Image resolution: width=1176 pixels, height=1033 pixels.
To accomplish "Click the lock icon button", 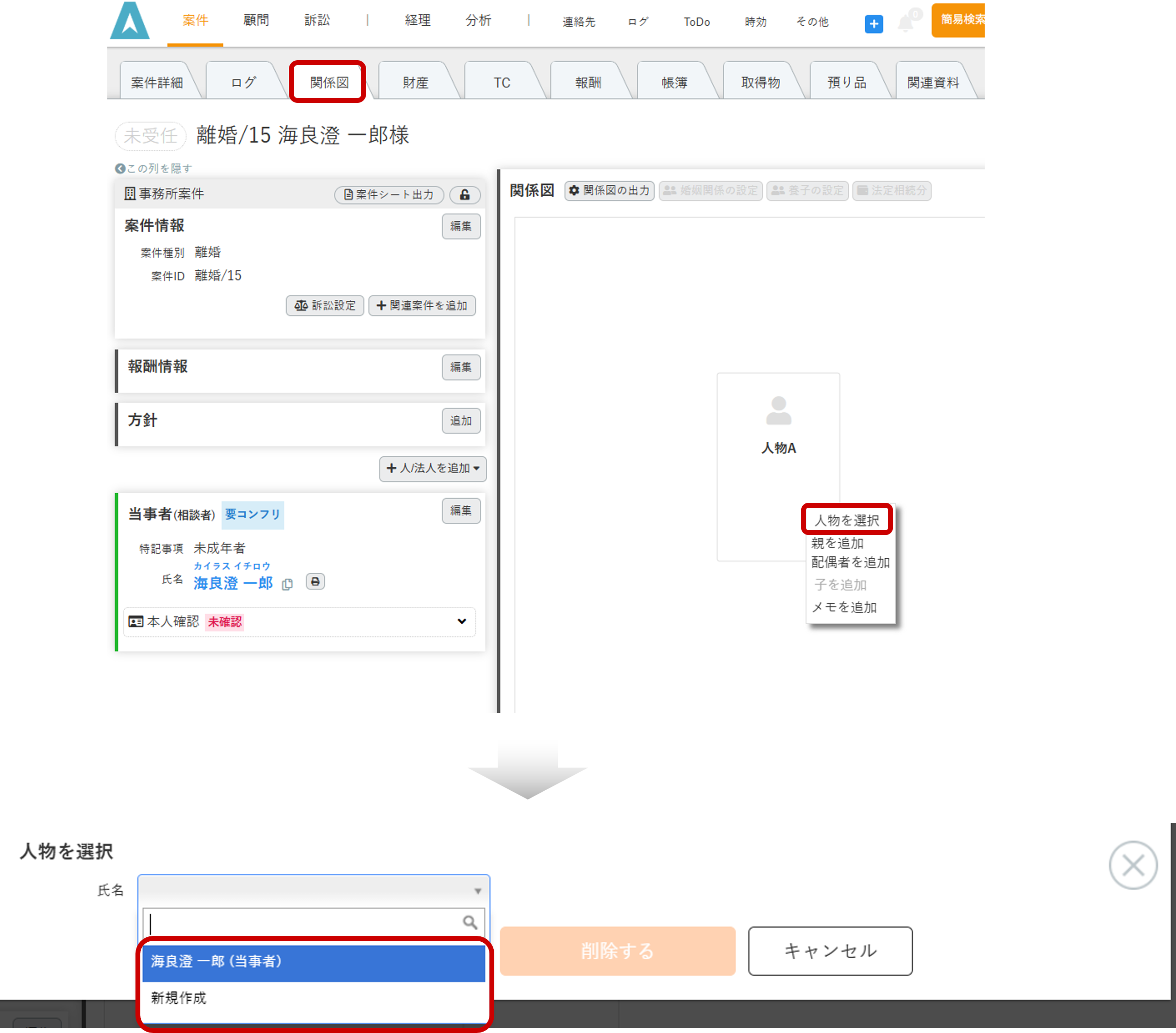I will (x=465, y=195).
